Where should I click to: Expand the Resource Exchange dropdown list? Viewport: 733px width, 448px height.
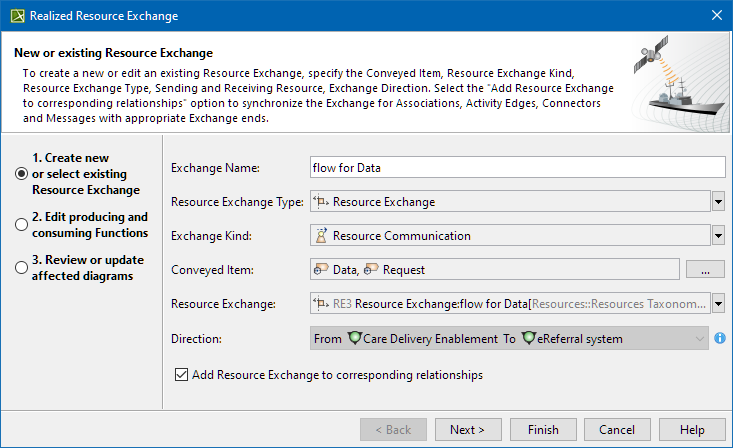coord(718,303)
